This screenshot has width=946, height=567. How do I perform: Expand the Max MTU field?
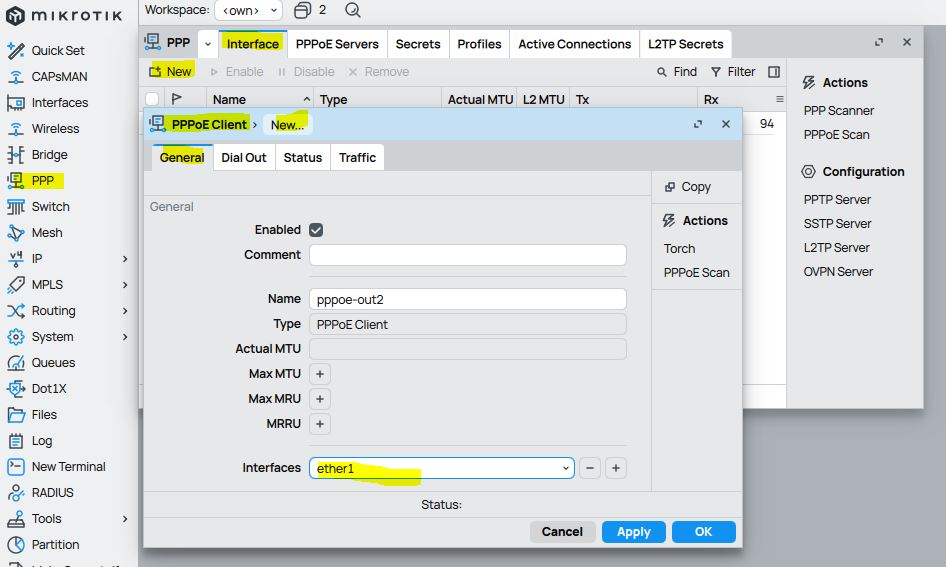pyautogui.click(x=320, y=374)
